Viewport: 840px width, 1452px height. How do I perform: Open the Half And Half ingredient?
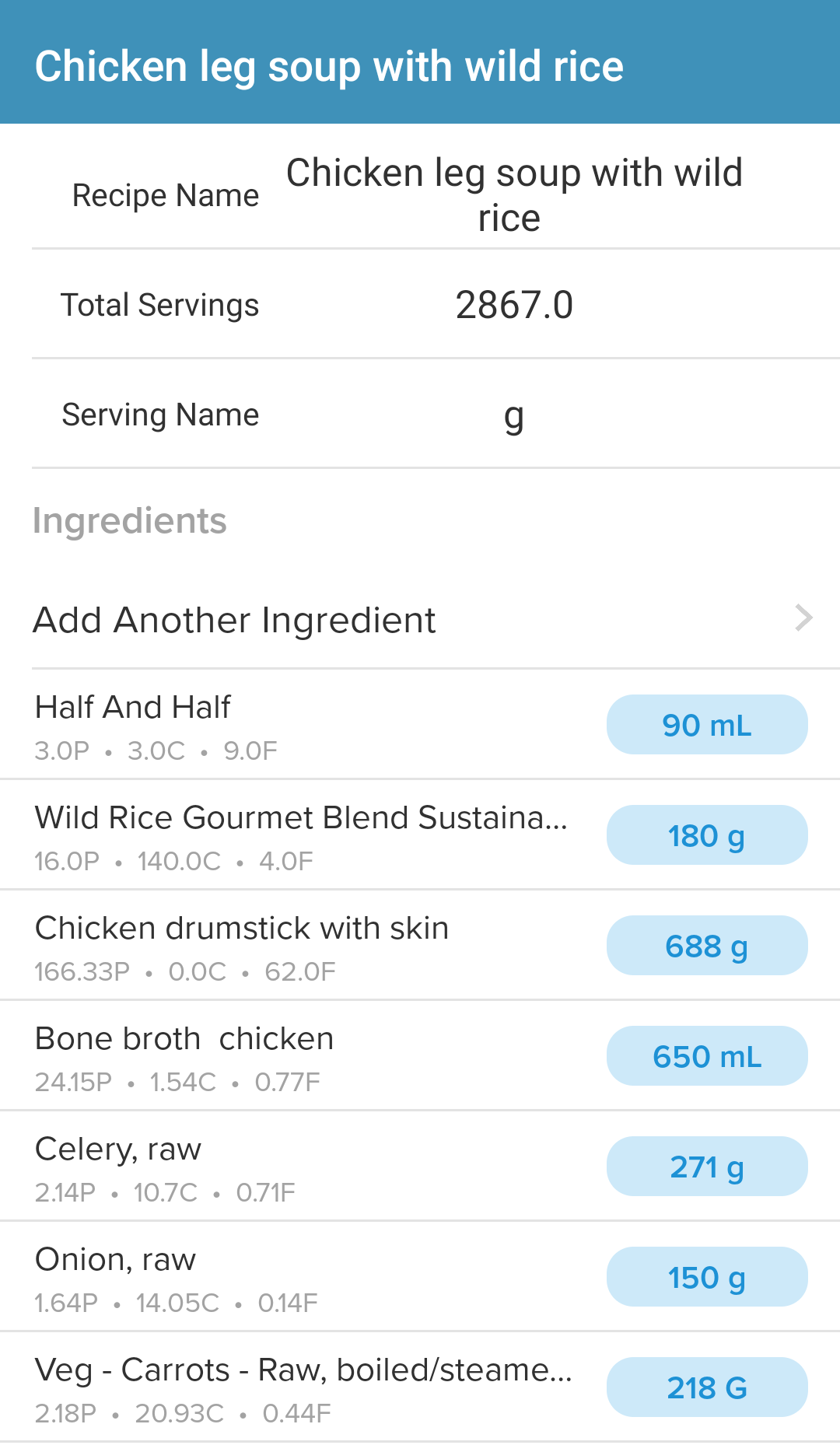point(233,725)
